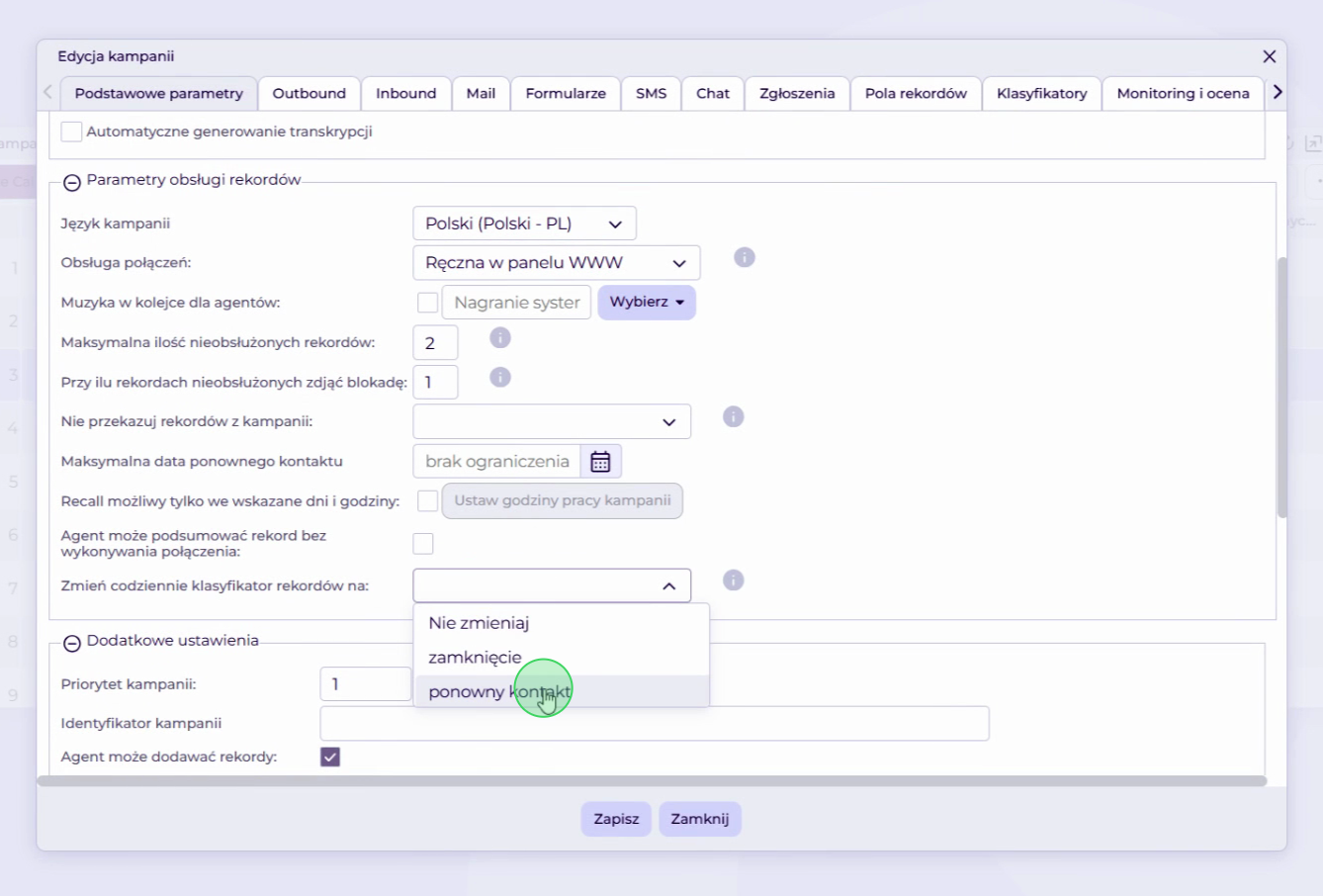Enable Automatyczne generowanie transkrypcji checkbox
Viewport: 1323px width, 896px height.
pos(71,132)
